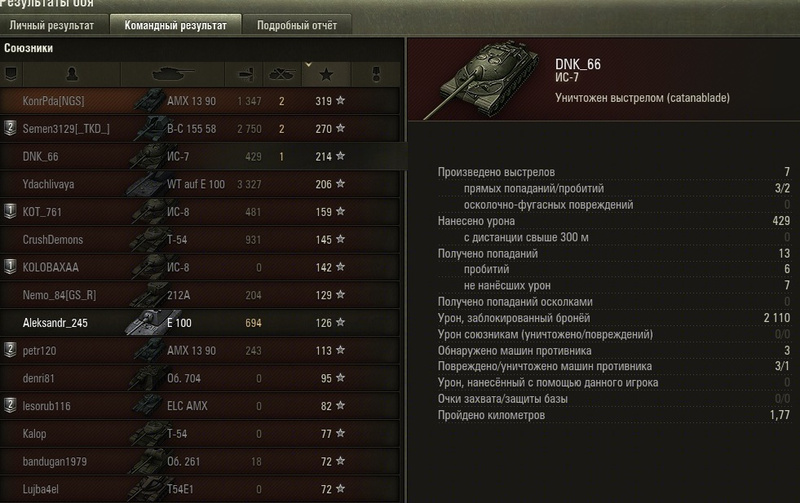
Task: Sort by platoon shield column icon
Action: click(11, 74)
